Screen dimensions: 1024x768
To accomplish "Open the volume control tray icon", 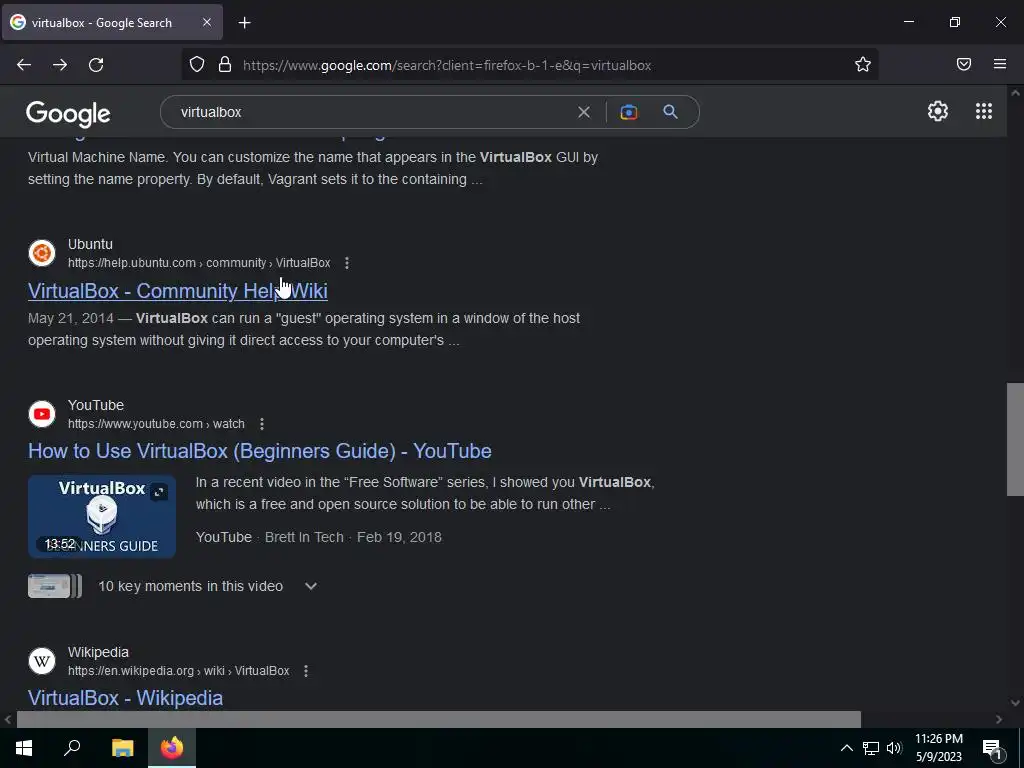I will pos(894,748).
